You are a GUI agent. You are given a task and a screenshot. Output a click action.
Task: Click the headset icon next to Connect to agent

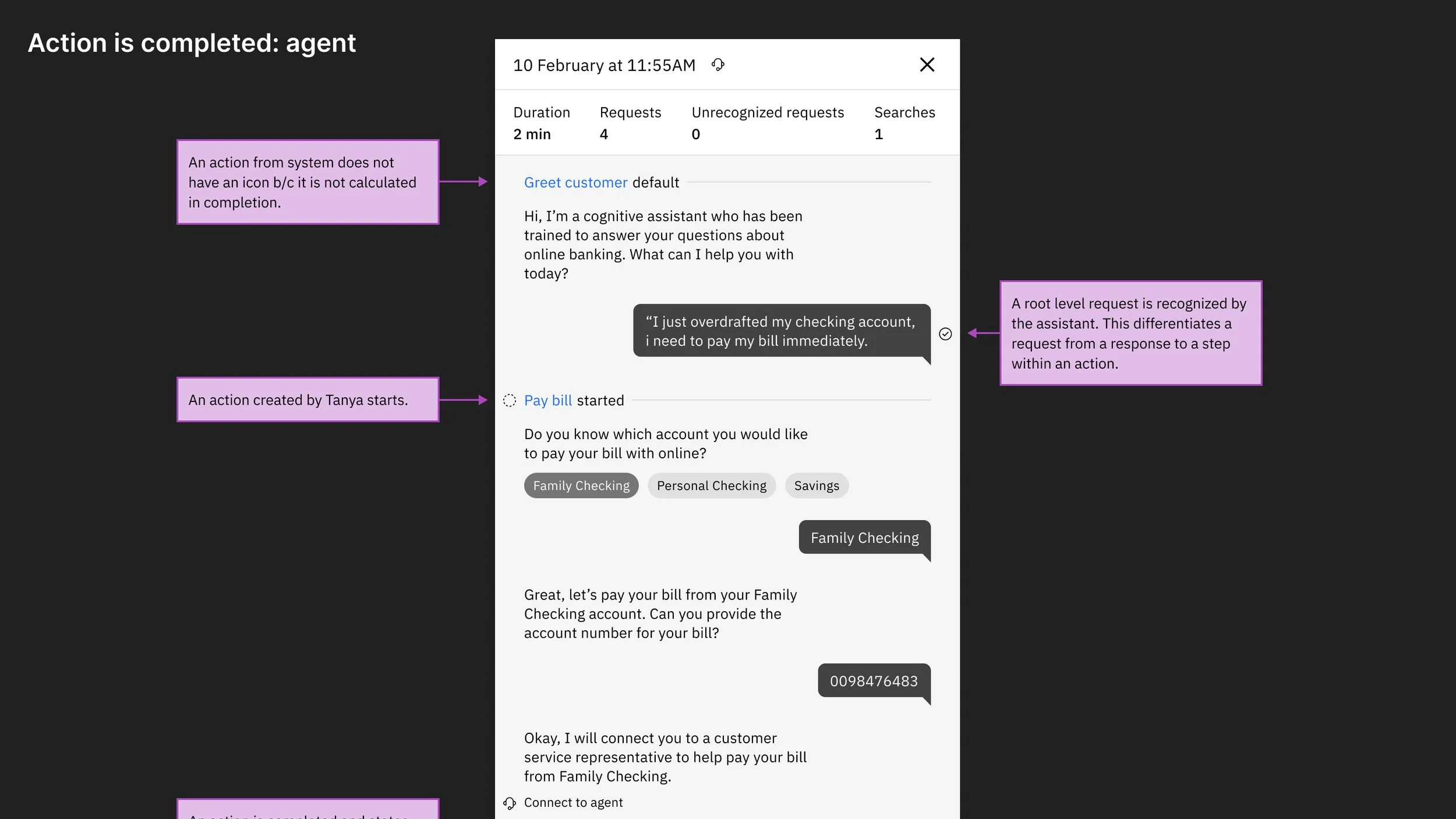(x=510, y=803)
